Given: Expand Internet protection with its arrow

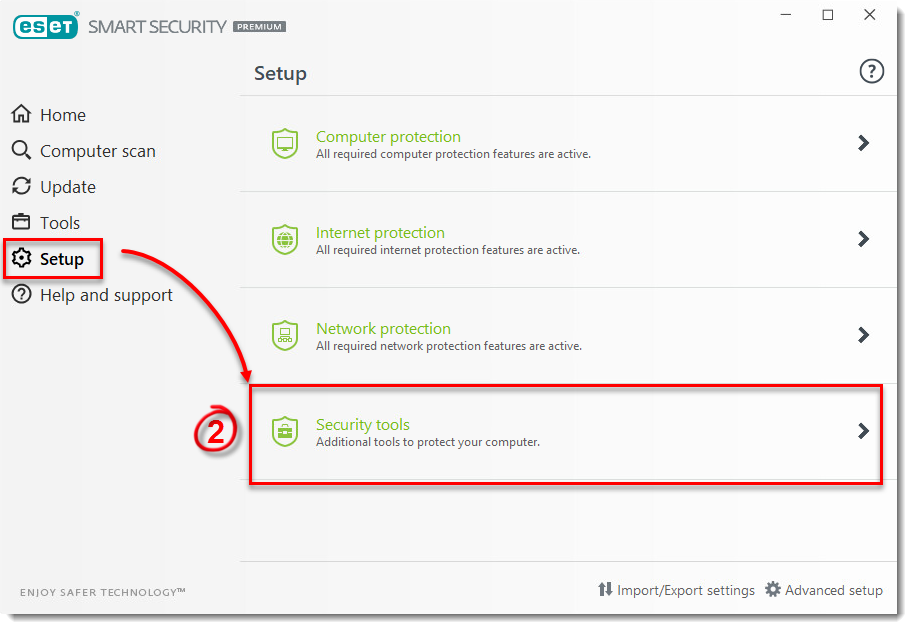Looking at the screenshot, I should [863, 239].
